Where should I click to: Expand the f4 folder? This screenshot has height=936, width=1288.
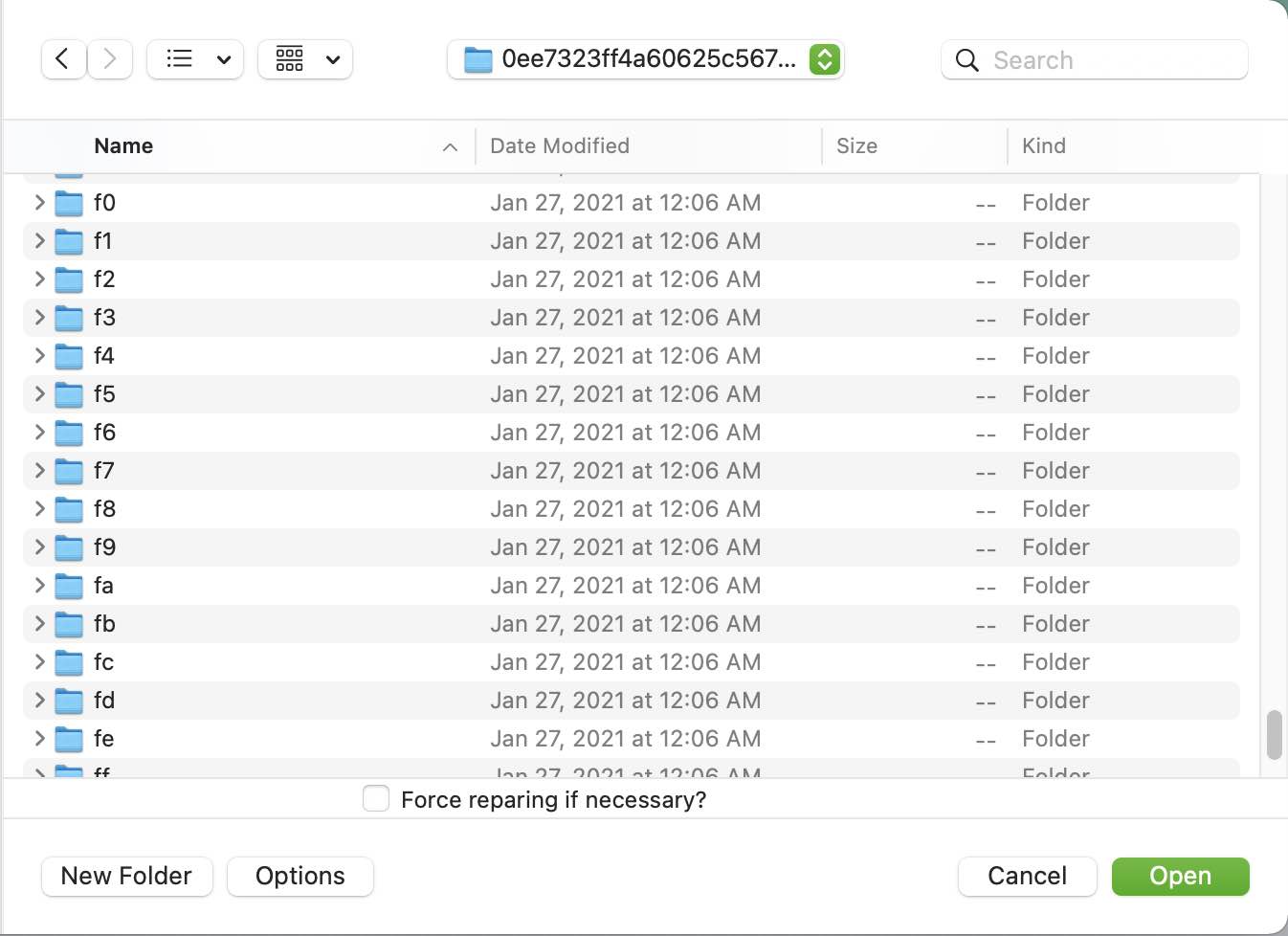(39, 355)
